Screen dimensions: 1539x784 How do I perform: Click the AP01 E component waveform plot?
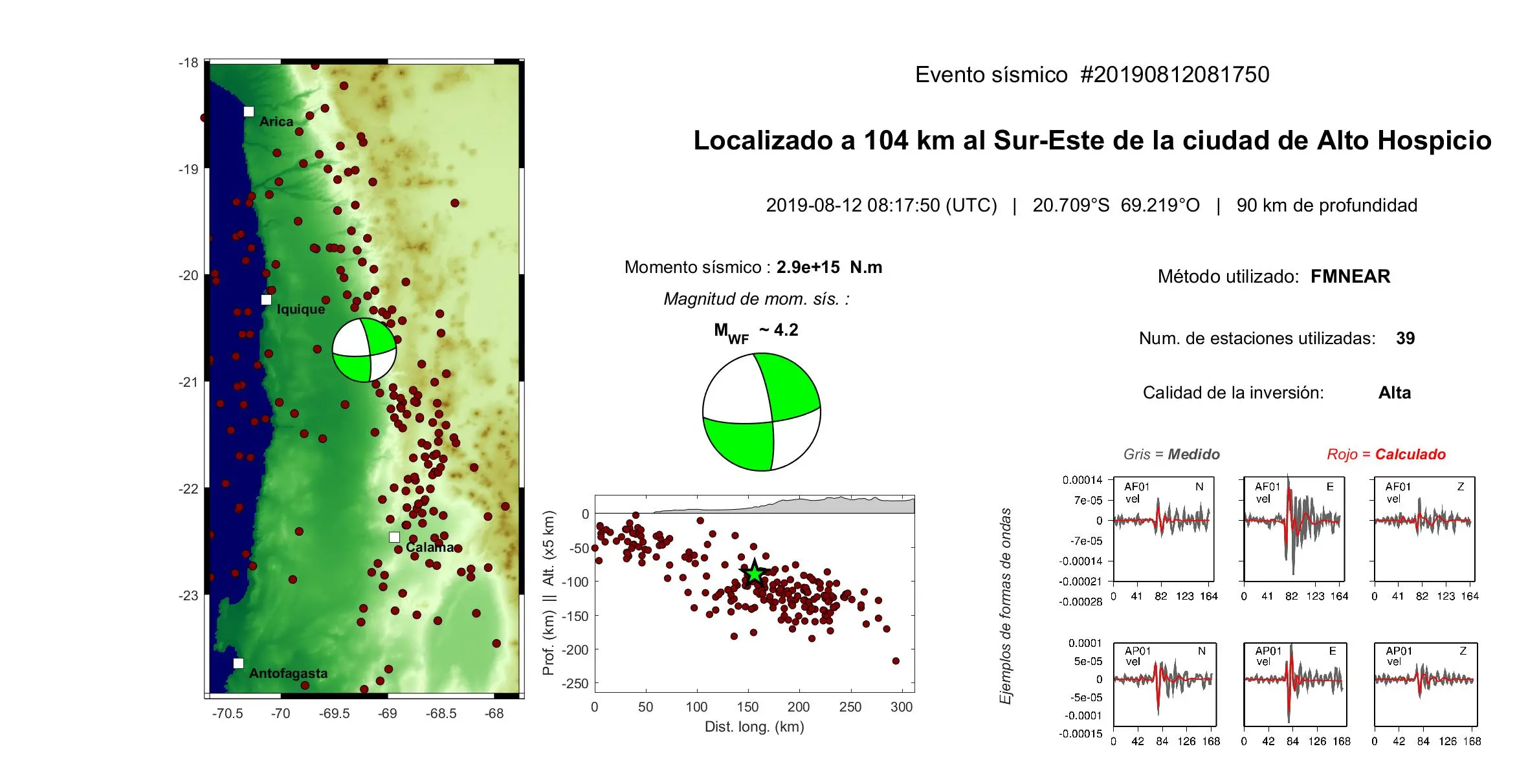point(1295,684)
